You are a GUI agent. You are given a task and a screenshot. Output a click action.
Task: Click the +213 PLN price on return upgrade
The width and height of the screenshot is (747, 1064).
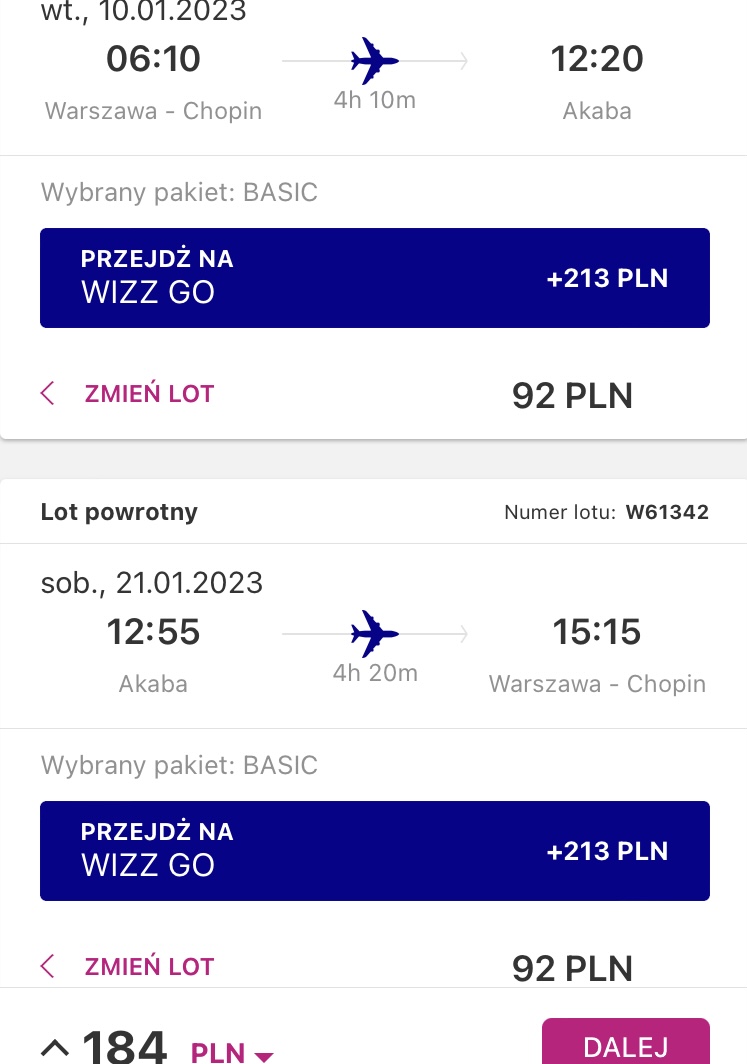(x=607, y=851)
